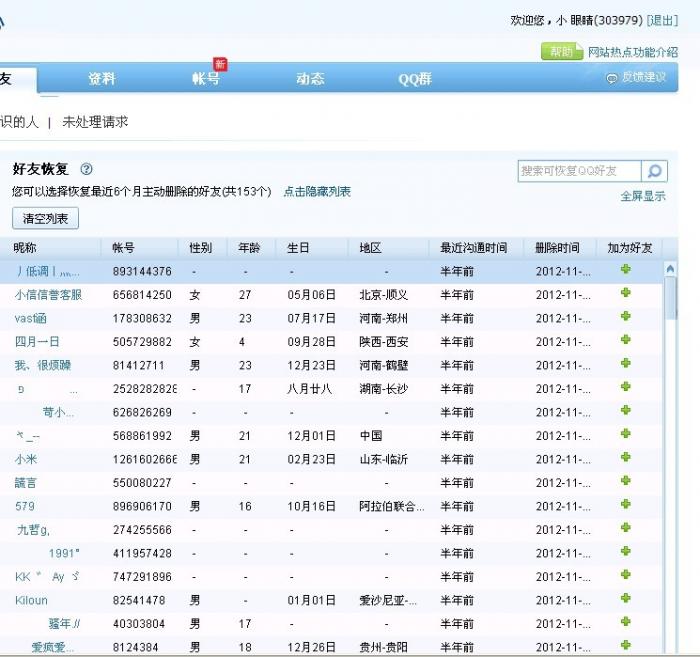Add friend plus icon for 896906170
The image size is (700, 657).
625,504
